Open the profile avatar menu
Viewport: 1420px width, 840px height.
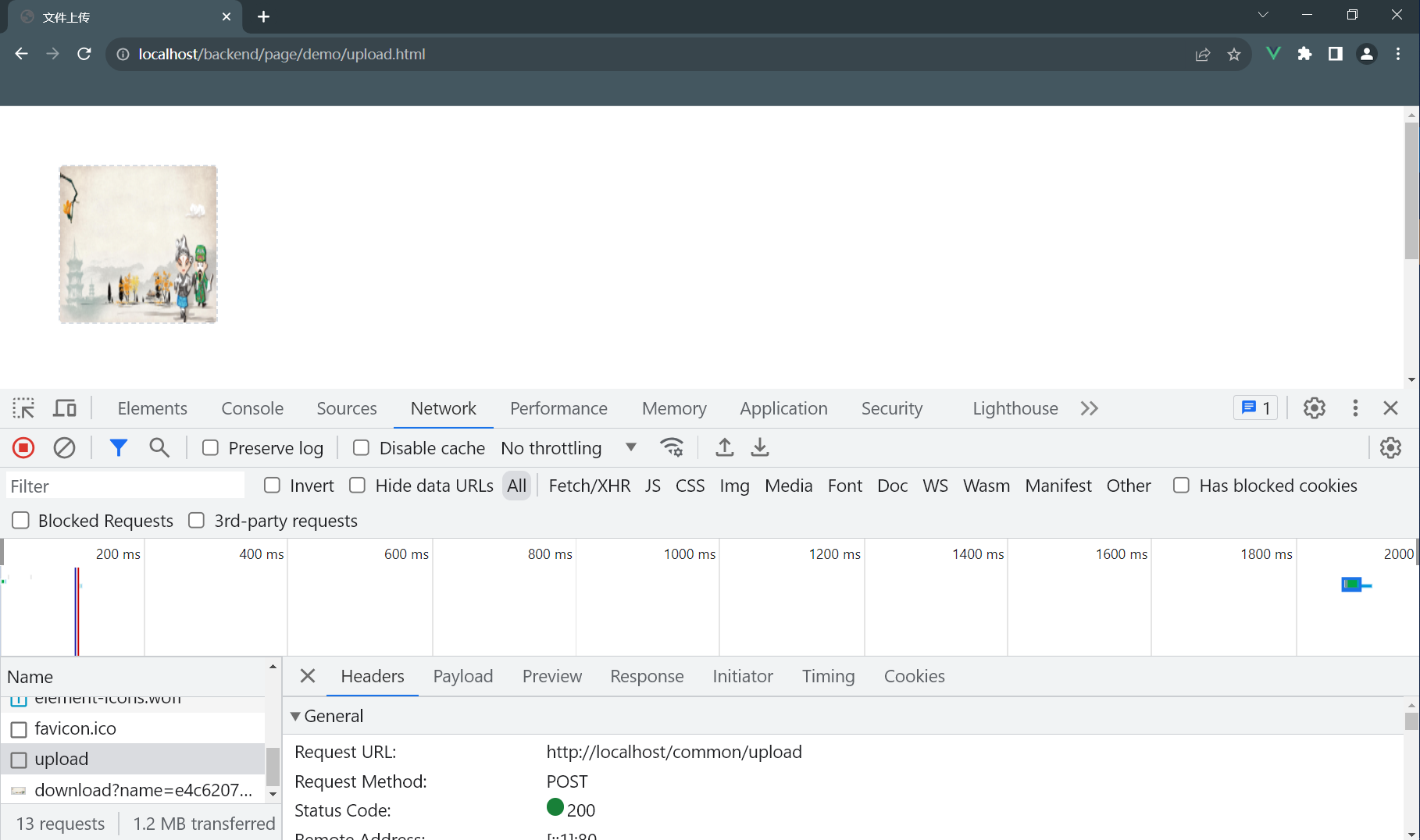point(1367,54)
